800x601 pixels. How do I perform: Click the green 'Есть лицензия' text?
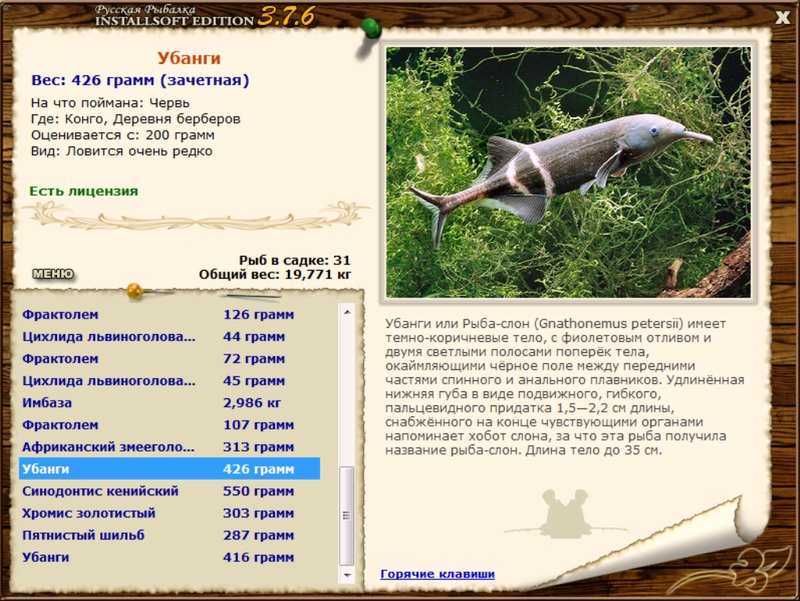pos(84,191)
